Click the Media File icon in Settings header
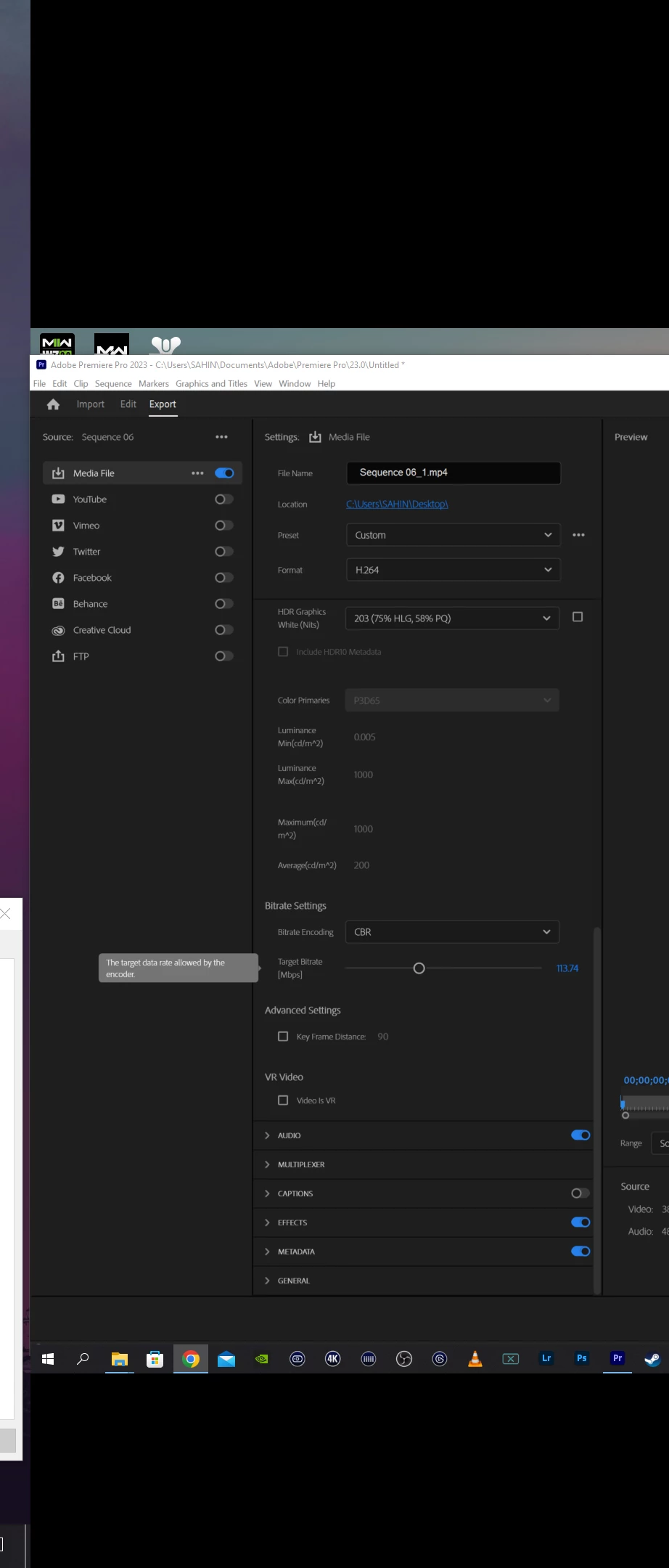This screenshot has height=1568, width=669. coord(315,437)
